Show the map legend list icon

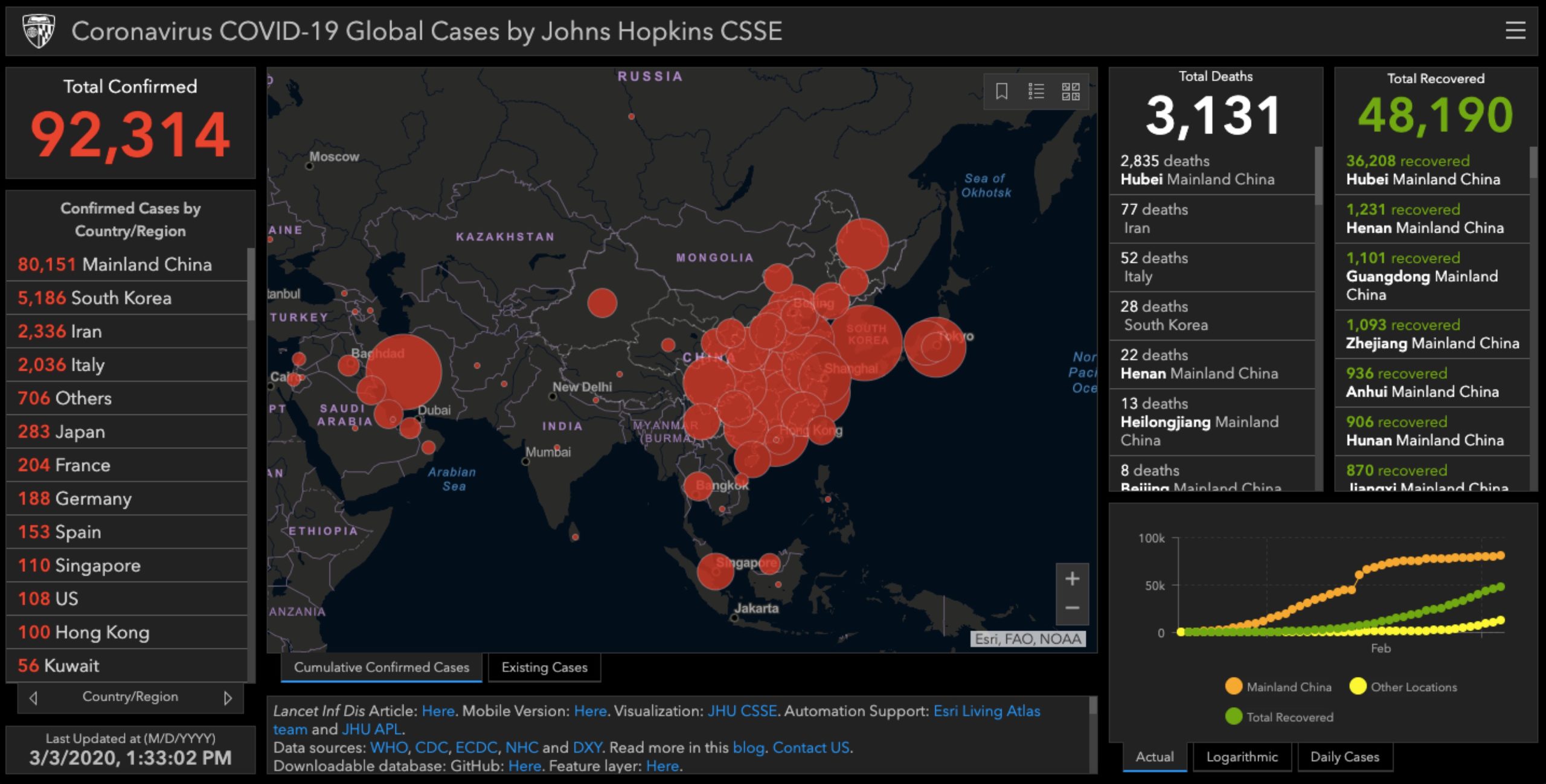pos(1036,91)
